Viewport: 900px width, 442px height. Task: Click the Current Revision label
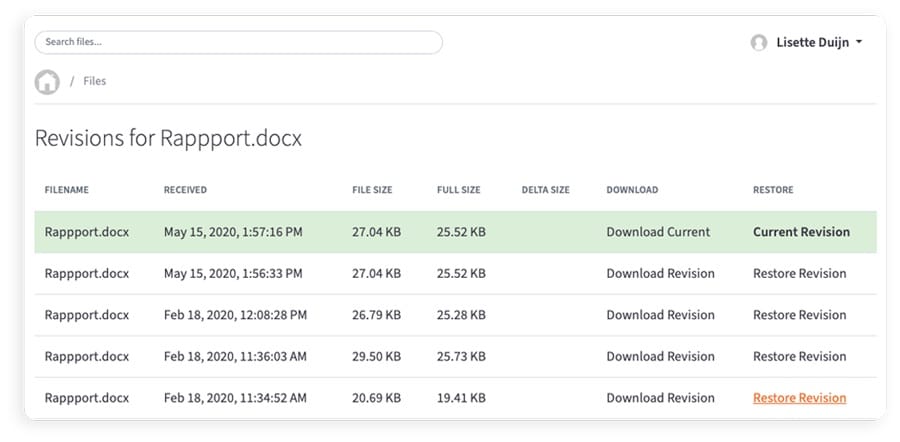[801, 232]
